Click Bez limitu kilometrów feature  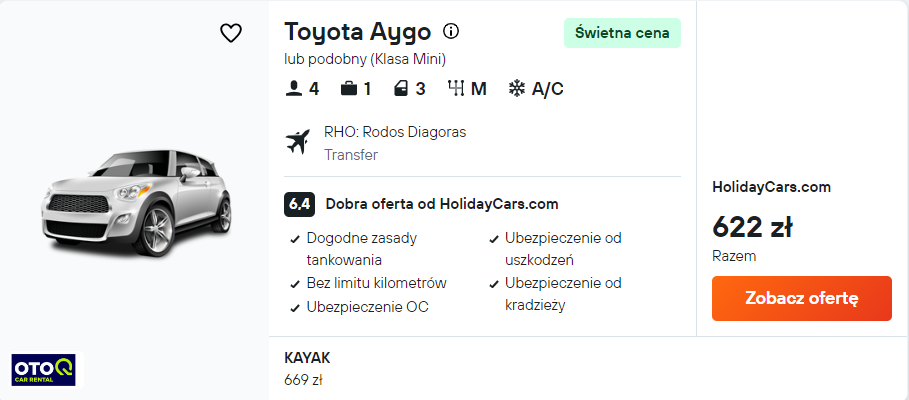coord(376,283)
